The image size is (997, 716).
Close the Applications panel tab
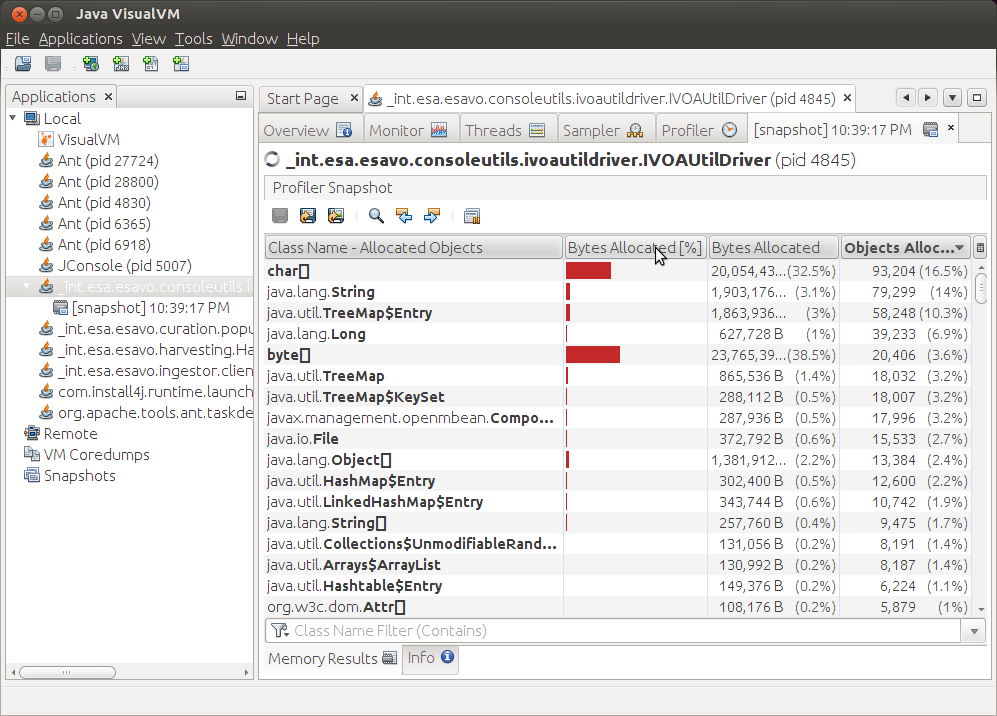[x=108, y=97]
